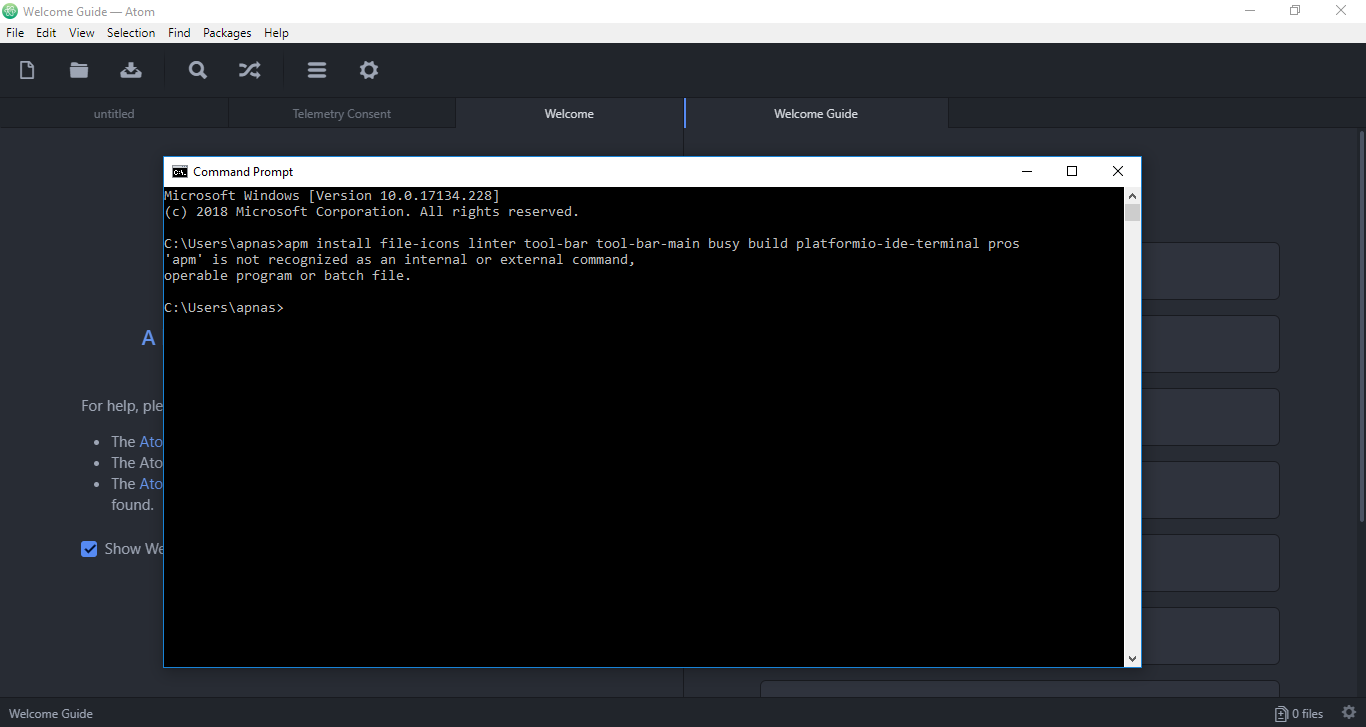The width and height of the screenshot is (1366, 727).
Task: Maximize the Command Prompt window
Action: pyautogui.click(x=1072, y=171)
